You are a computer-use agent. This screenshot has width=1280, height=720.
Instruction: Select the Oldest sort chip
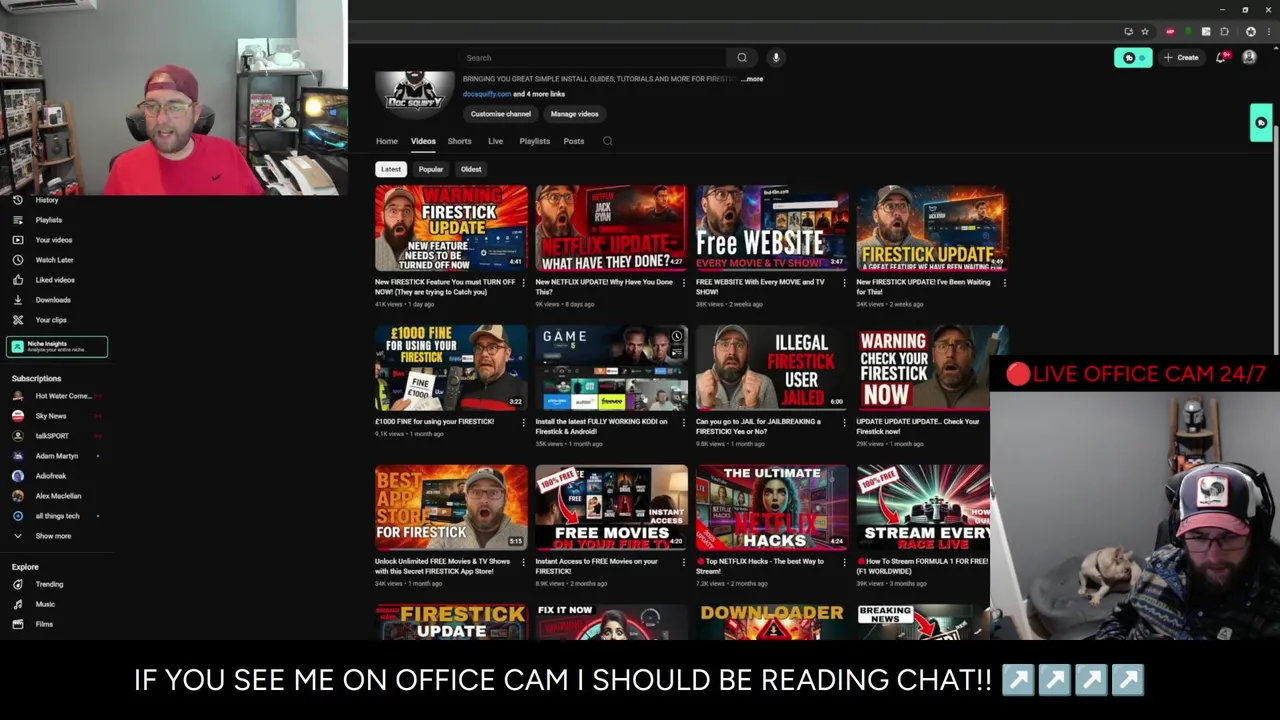point(471,169)
